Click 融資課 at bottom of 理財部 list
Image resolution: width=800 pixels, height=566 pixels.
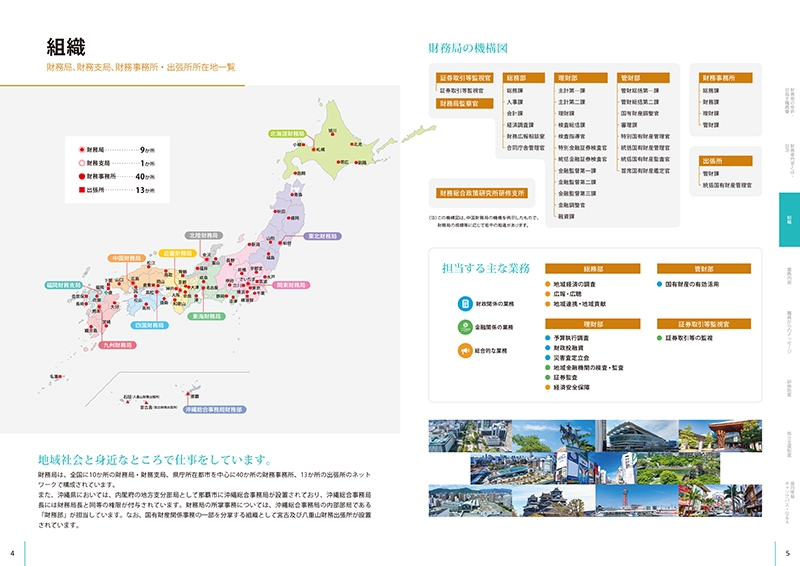(566, 216)
